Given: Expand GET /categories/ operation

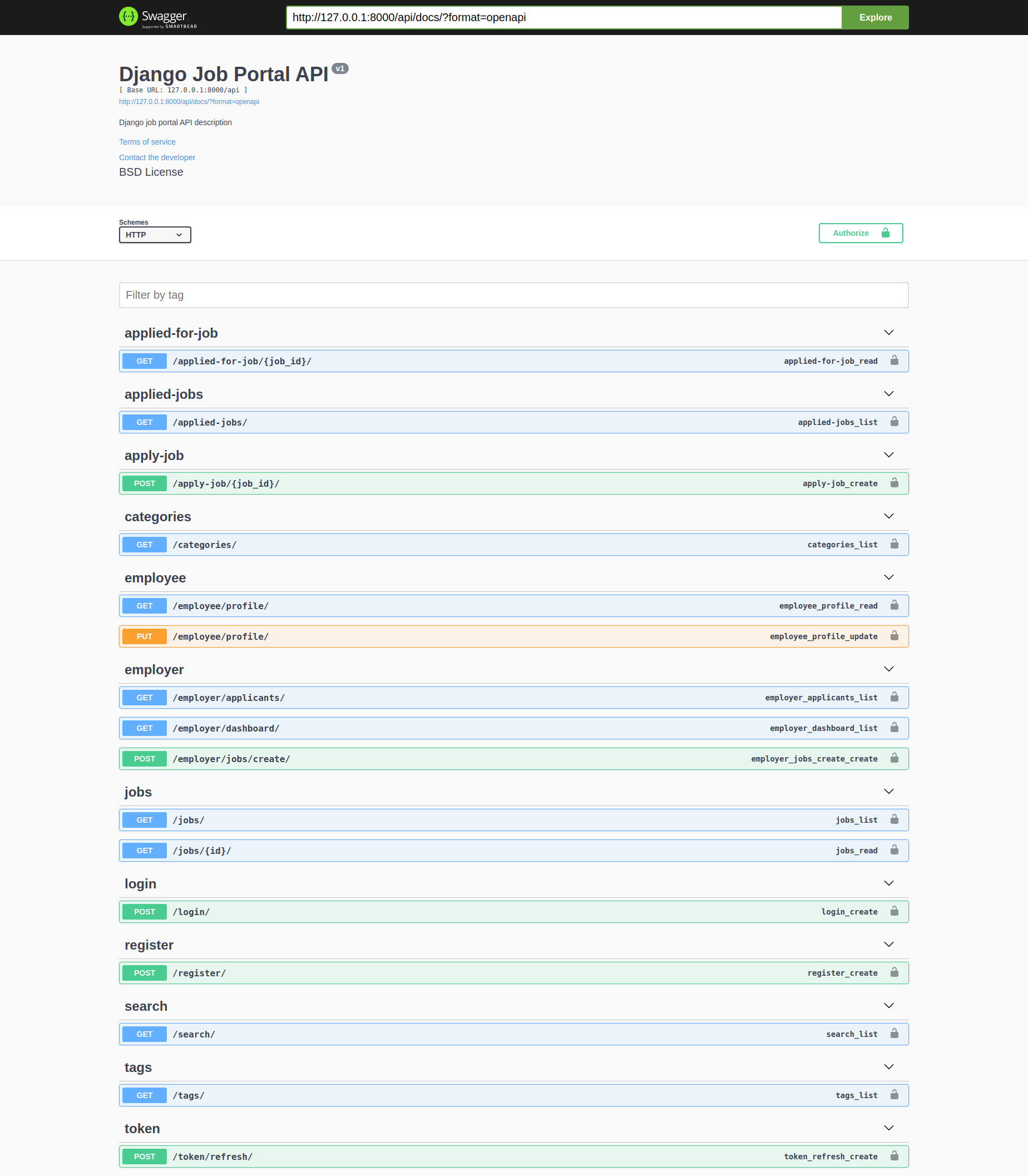Looking at the screenshot, I should (x=513, y=545).
